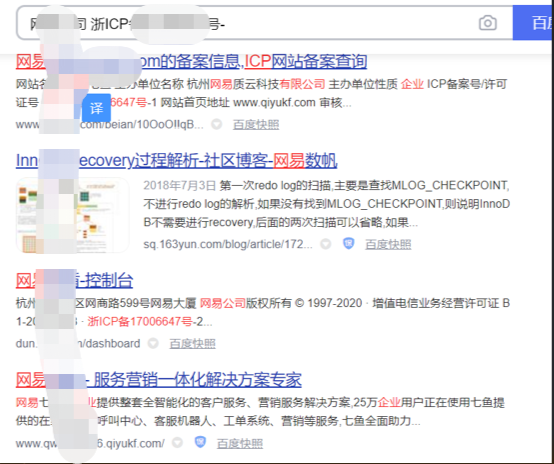Open 百度快照 for the qiyukf.com result
The width and height of the screenshot is (554, 464).
pos(240,443)
